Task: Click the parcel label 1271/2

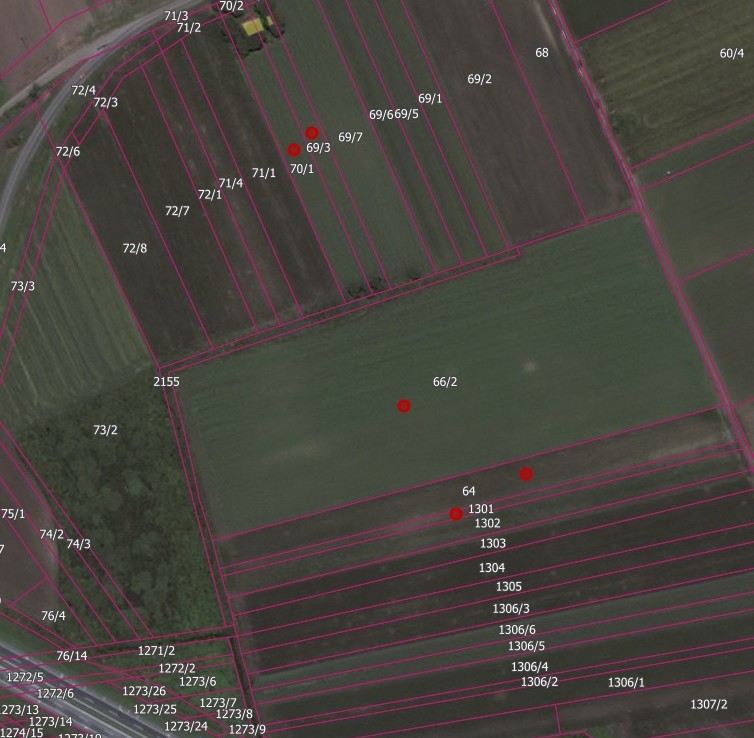Action: tap(156, 651)
